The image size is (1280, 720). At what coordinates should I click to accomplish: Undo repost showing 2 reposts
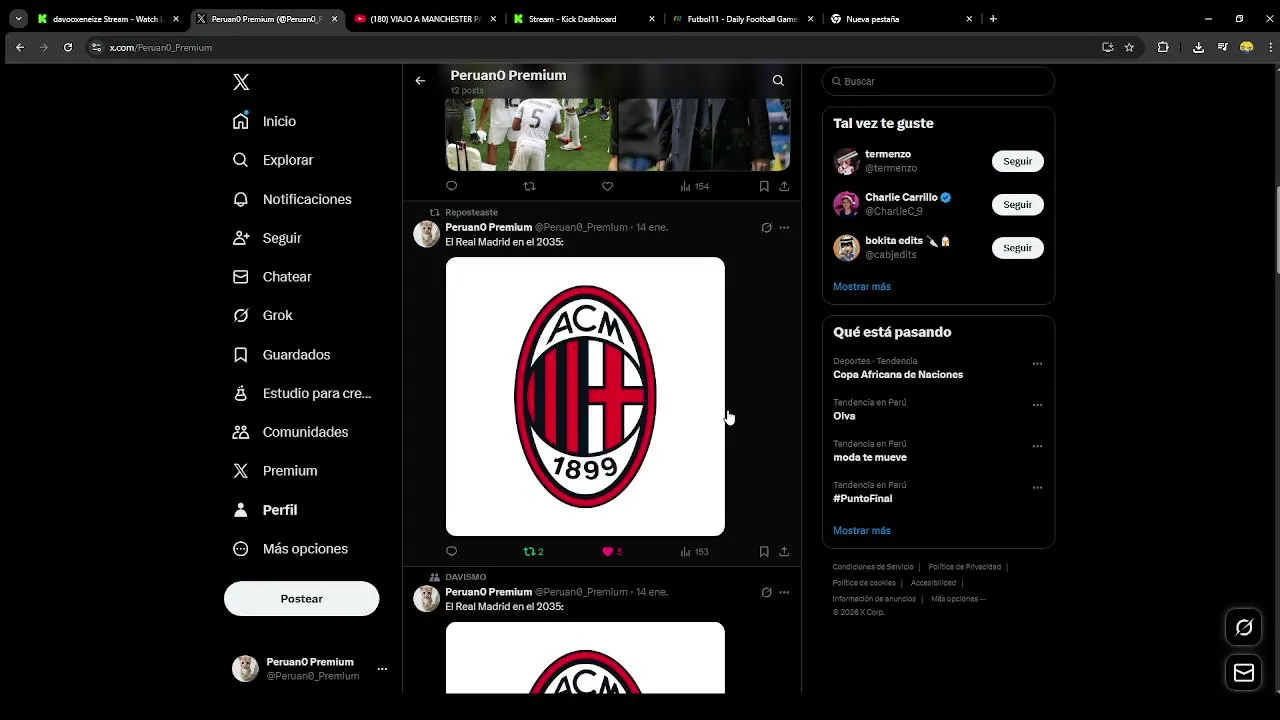pos(533,551)
